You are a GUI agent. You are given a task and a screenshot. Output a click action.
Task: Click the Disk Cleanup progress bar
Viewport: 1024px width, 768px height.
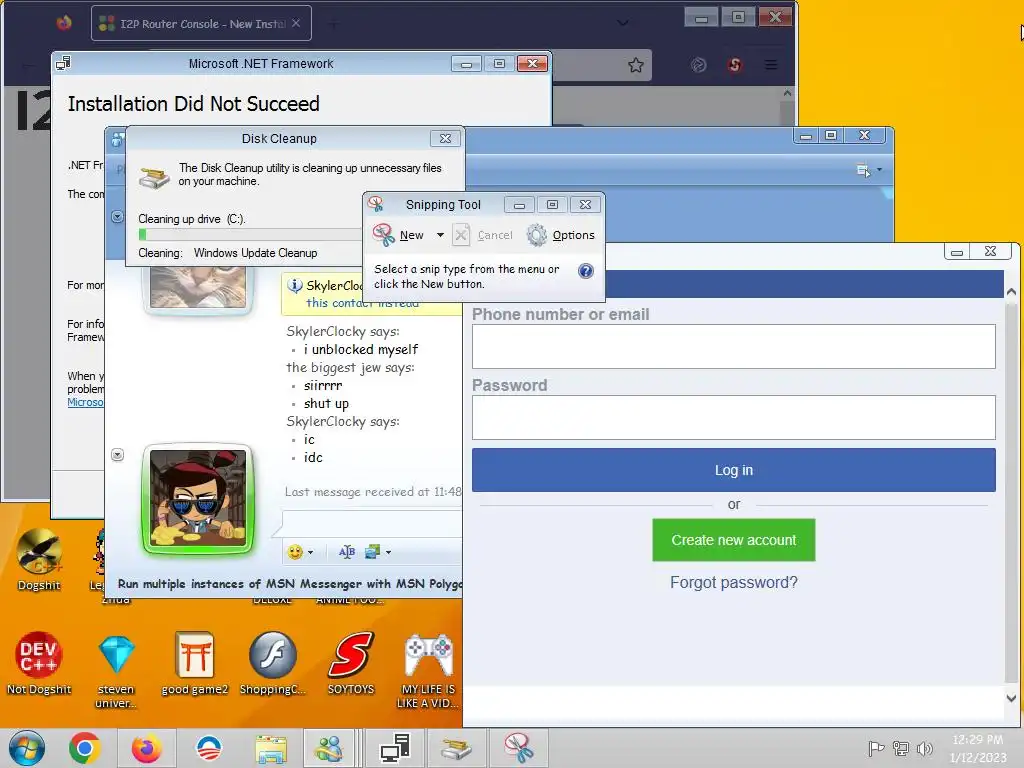[x=249, y=235]
